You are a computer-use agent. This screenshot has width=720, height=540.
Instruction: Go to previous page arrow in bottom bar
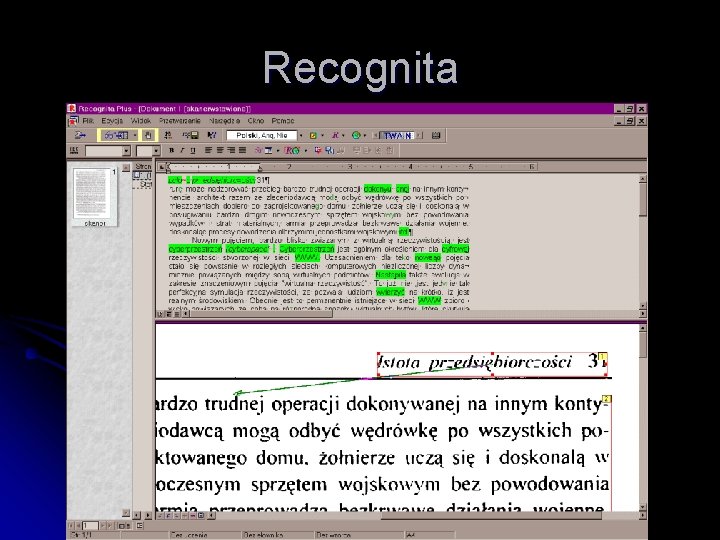pyautogui.click(x=79, y=526)
